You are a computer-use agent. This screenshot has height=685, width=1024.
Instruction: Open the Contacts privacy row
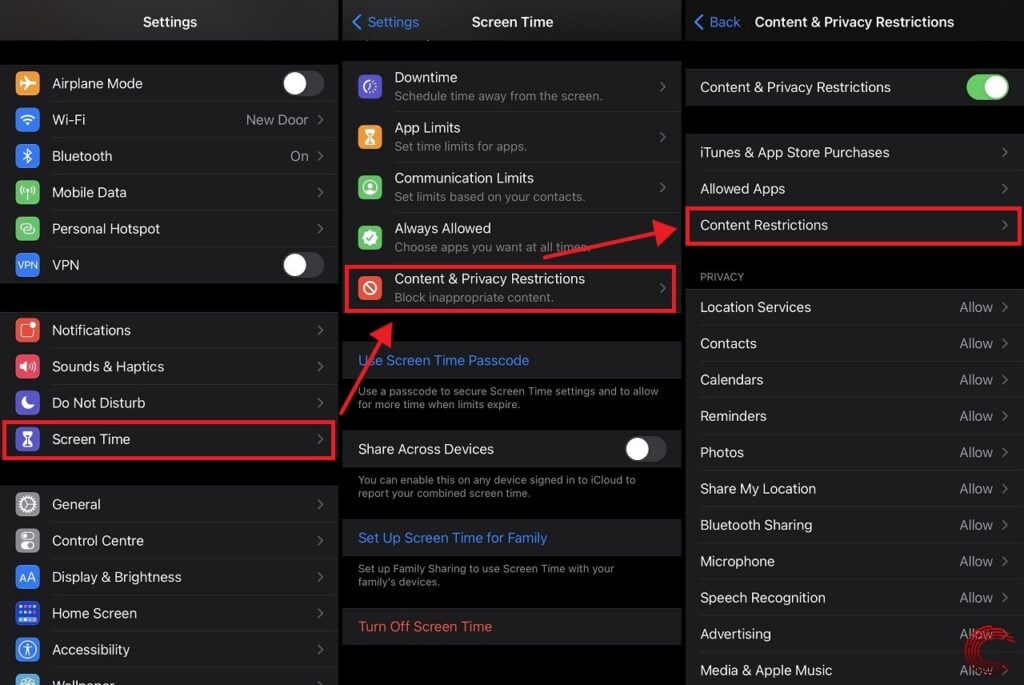tap(854, 343)
